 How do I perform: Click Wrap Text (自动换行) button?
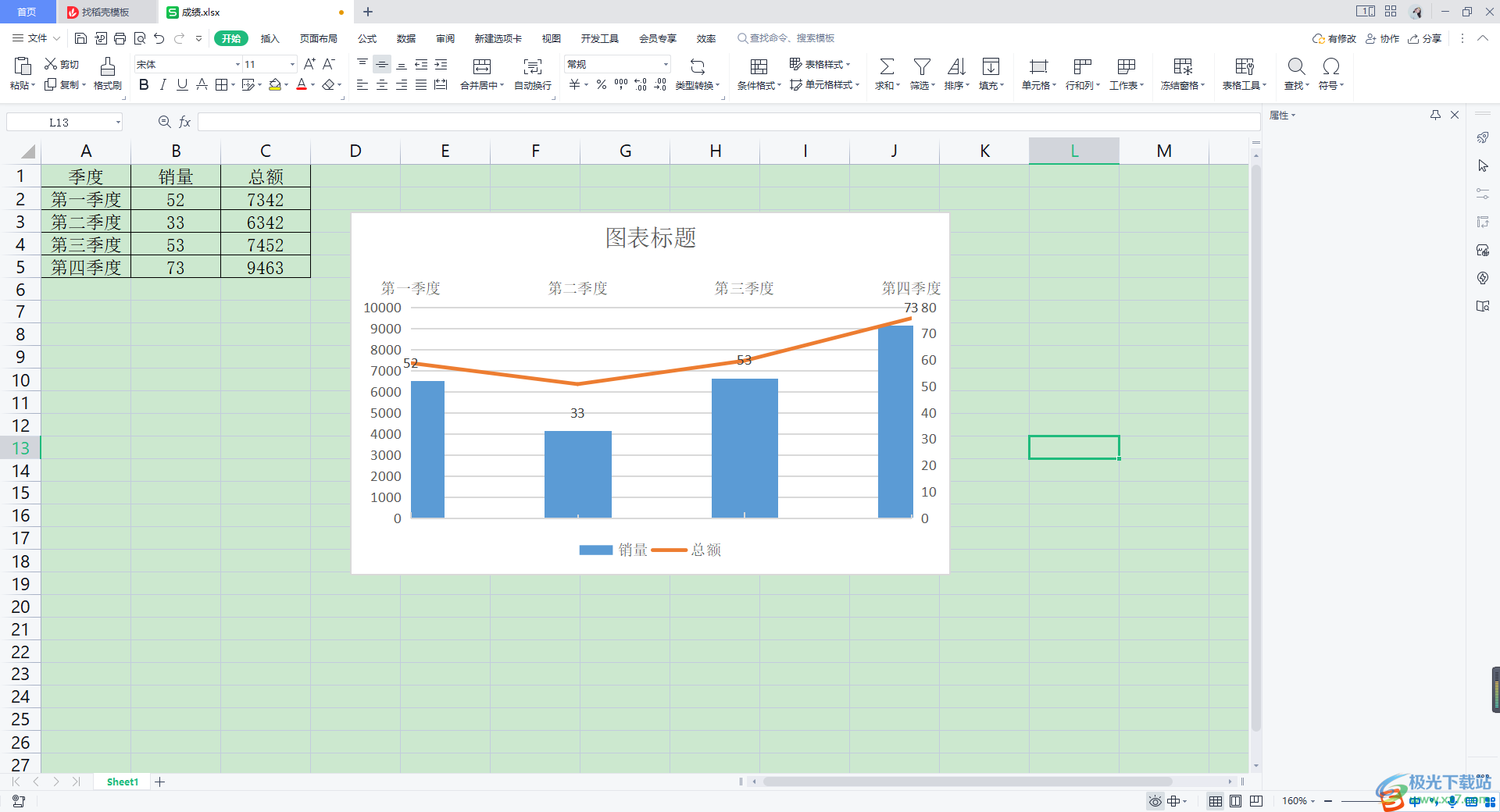(533, 73)
